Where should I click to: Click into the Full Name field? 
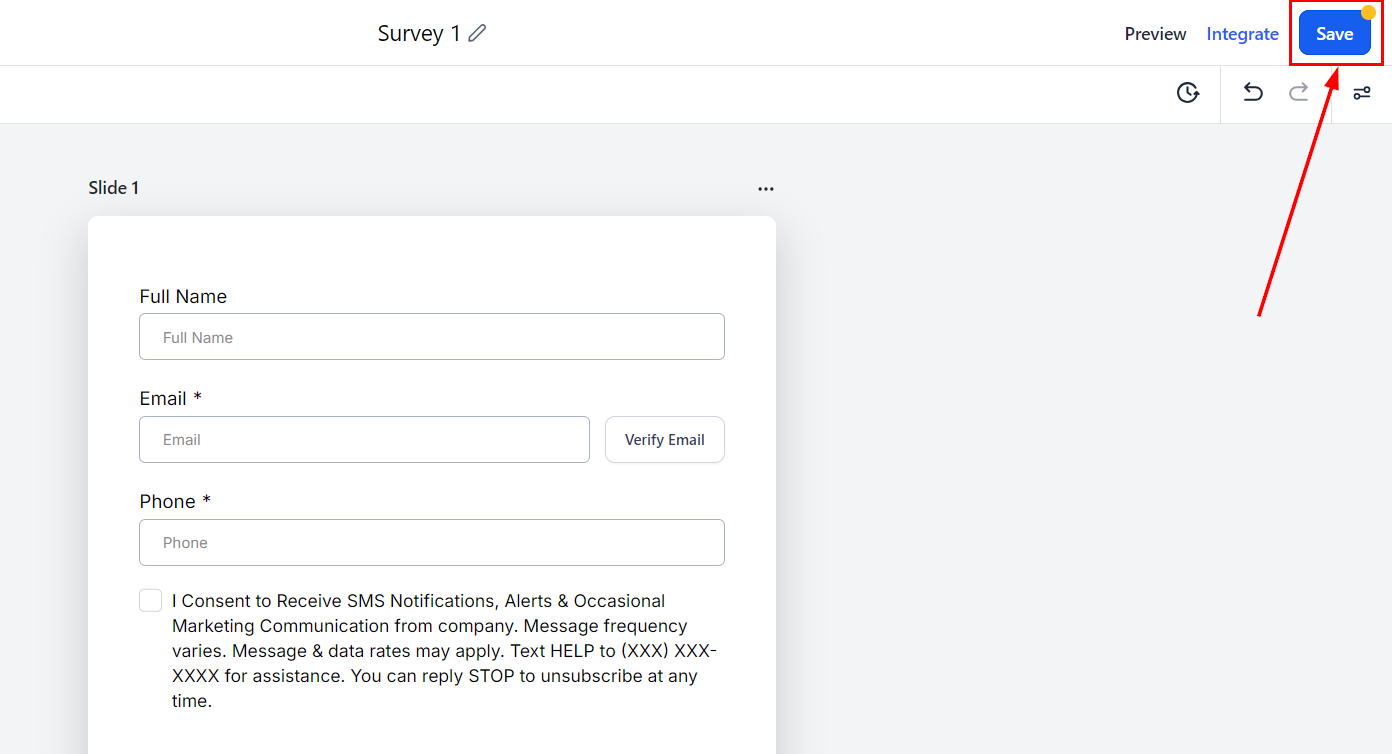[431, 337]
